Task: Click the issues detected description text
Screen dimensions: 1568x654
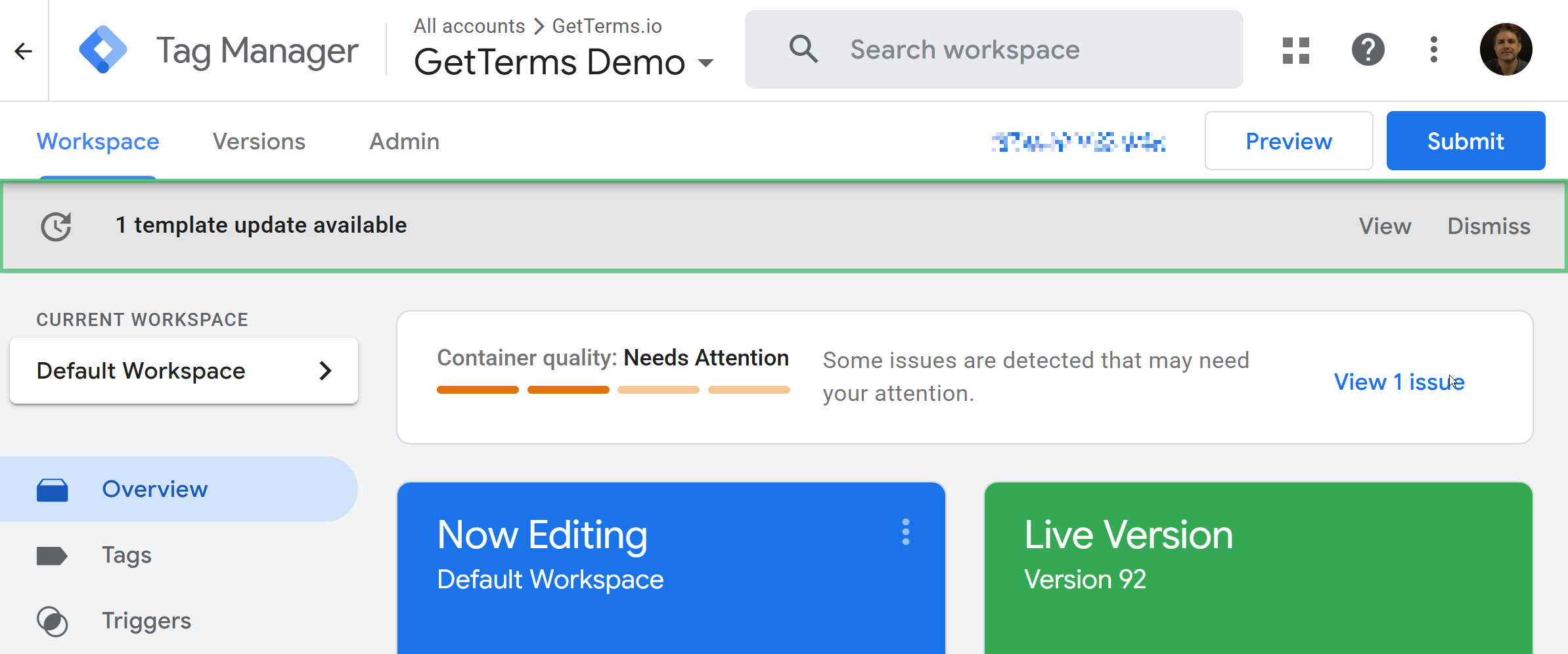Action: [1036, 377]
